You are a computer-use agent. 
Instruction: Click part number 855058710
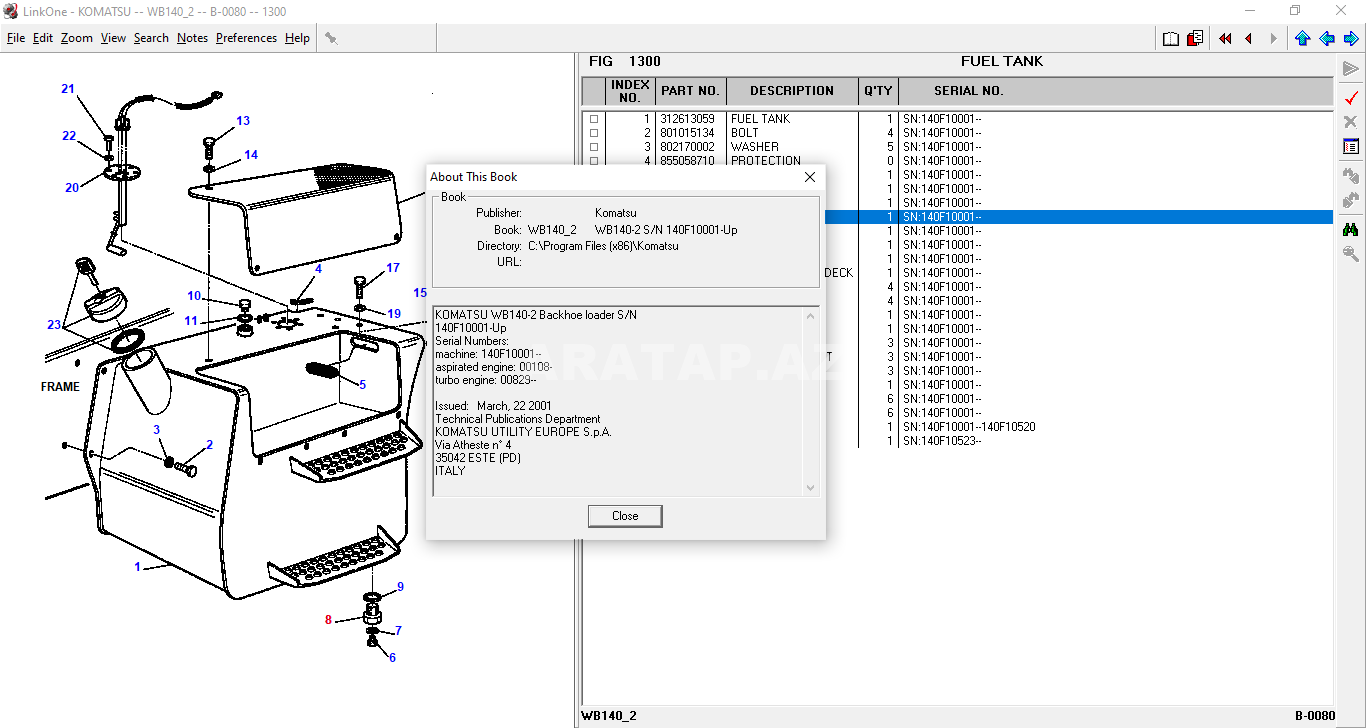[x=687, y=161]
